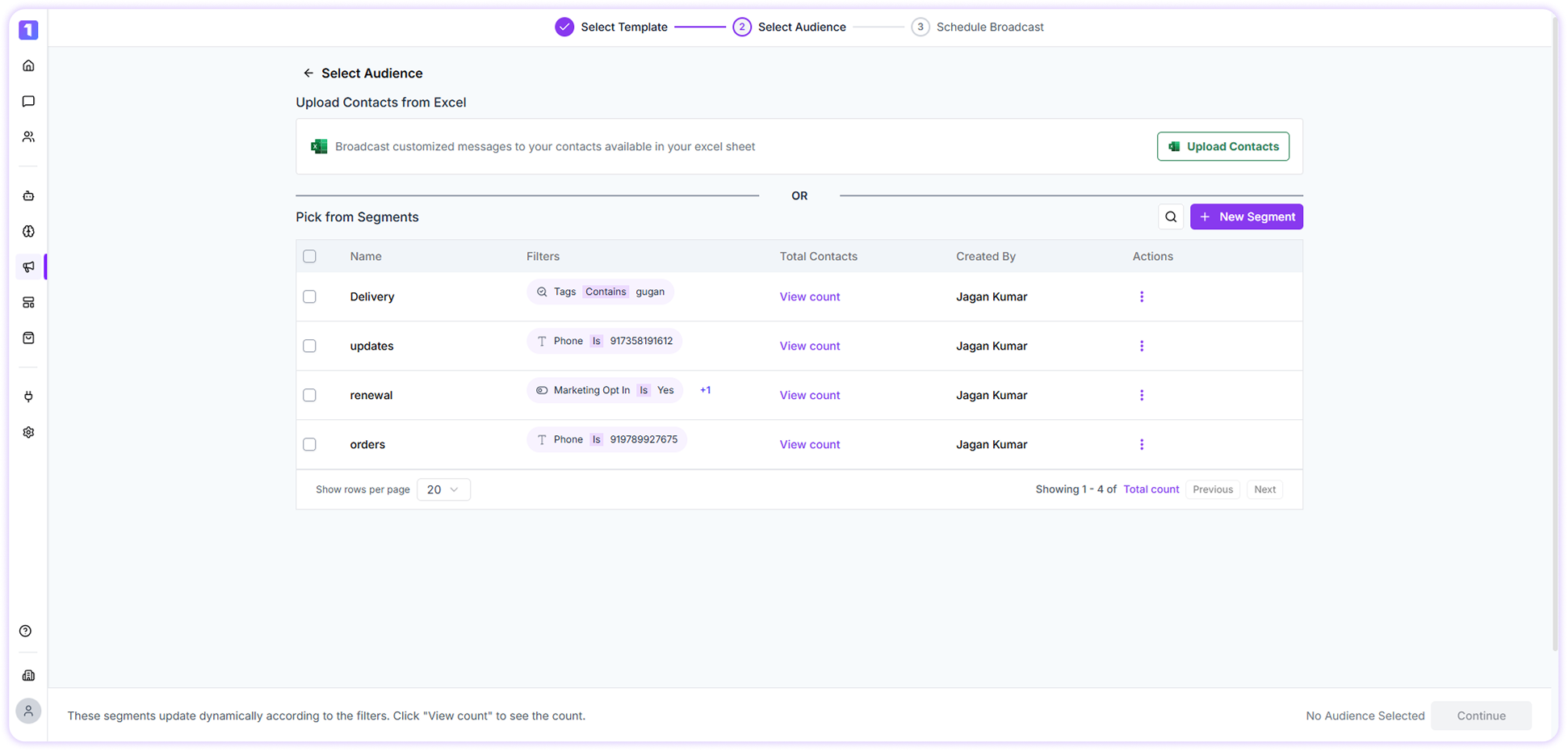Click the back arrow beside Select Audience
Viewport: 1568px width, 751px height.
click(x=308, y=73)
